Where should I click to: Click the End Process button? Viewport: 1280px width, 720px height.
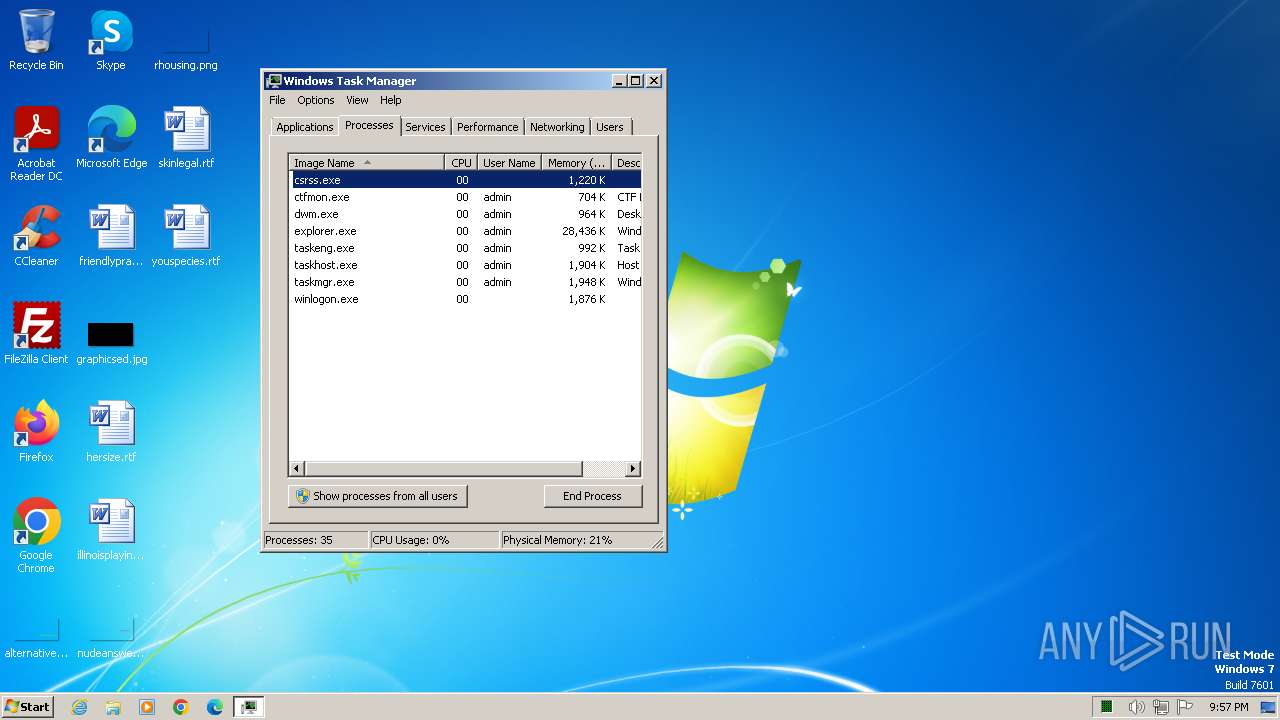coord(592,496)
